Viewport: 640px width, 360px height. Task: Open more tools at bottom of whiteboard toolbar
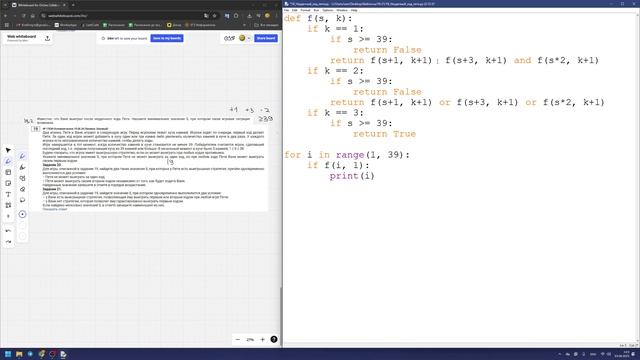(x=8, y=216)
